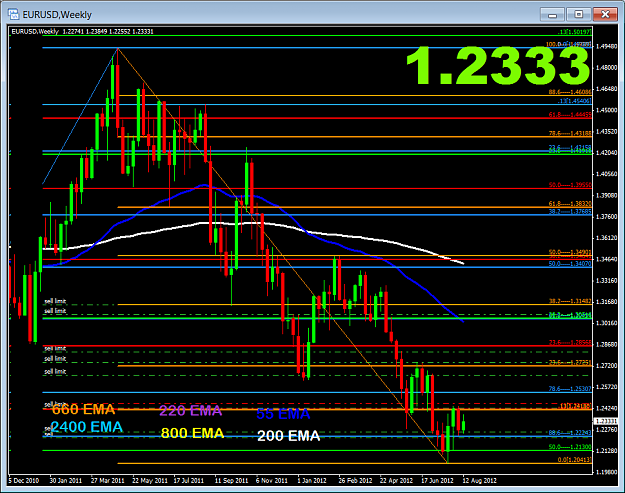The width and height of the screenshot is (625, 493).
Task: Select the 200 EMA label
Action: click(x=289, y=436)
